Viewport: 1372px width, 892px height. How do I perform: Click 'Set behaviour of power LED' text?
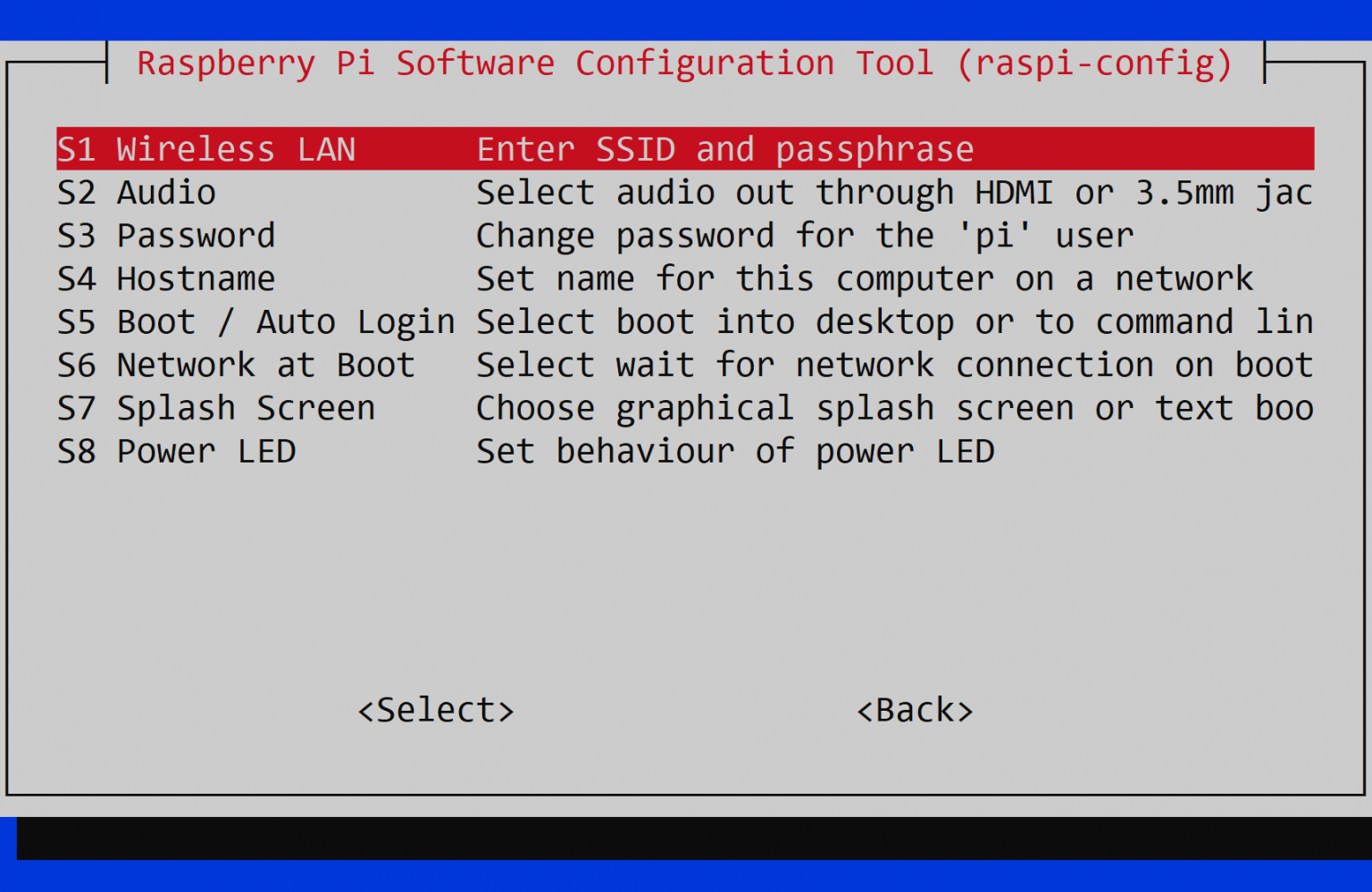(734, 452)
